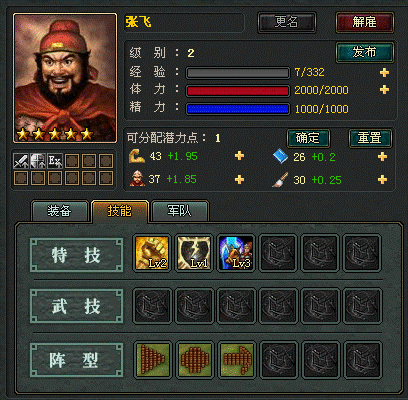Add a potential point to strength (43)
This screenshot has height=400, width=408.
pos(239,156)
